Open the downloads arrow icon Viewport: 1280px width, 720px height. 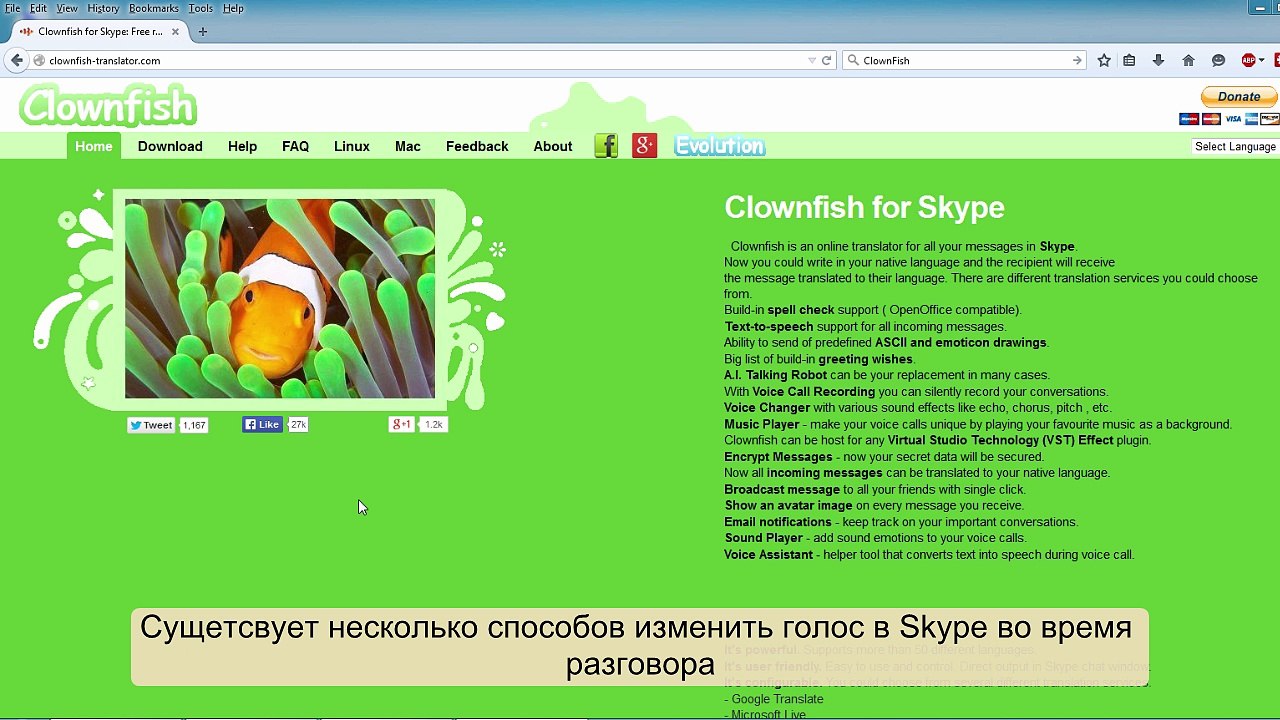tap(1158, 60)
